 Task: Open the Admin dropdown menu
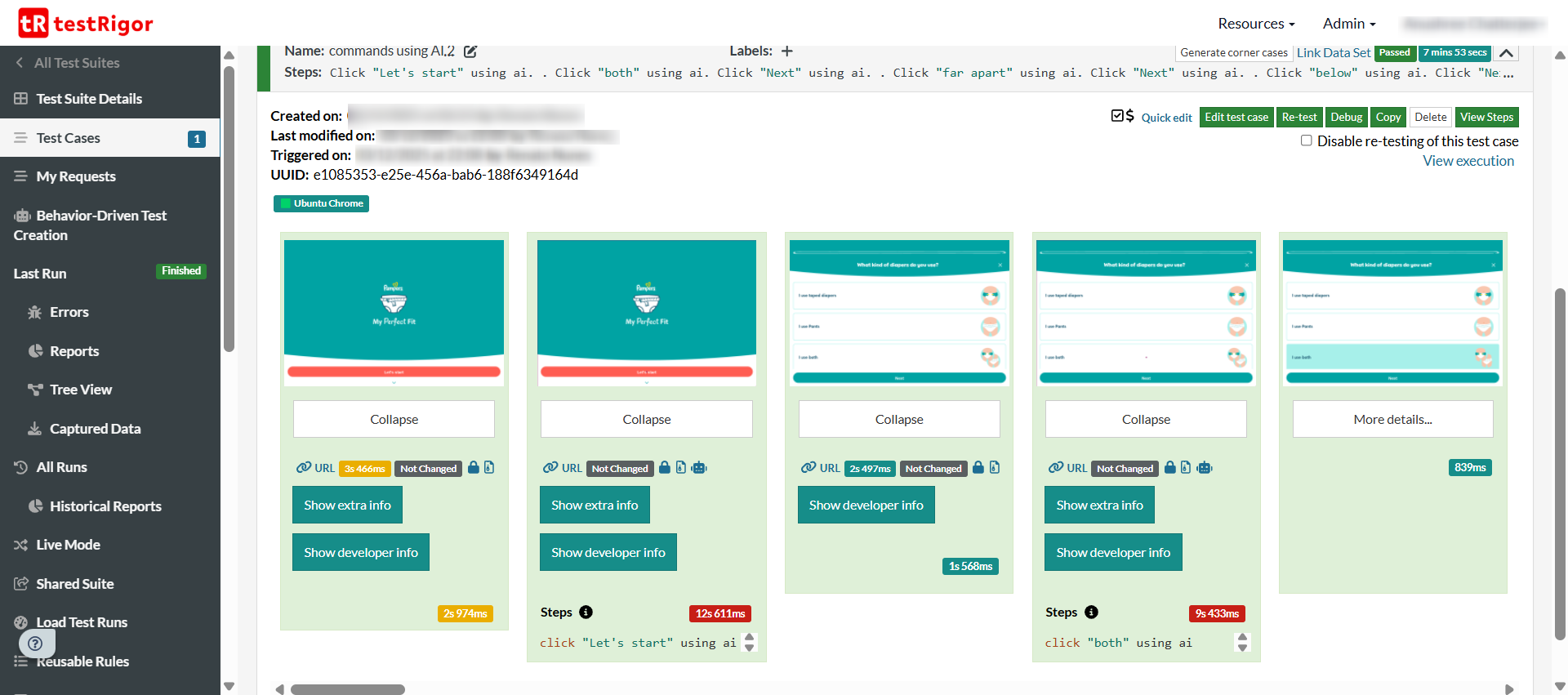pyautogui.click(x=1349, y=24)
